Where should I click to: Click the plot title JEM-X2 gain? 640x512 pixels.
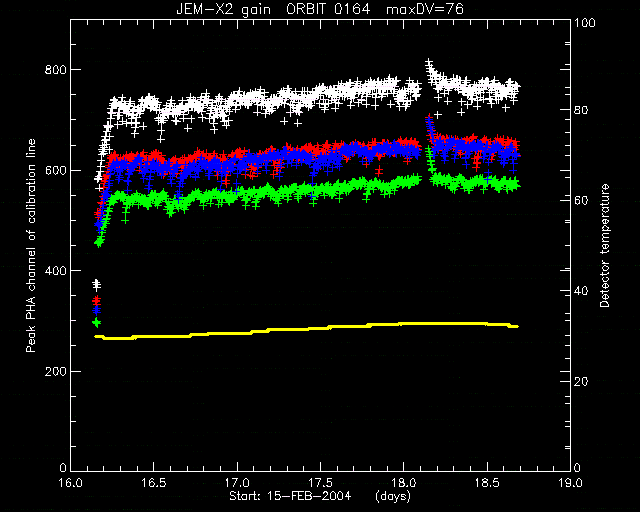[x=223, y=9]
